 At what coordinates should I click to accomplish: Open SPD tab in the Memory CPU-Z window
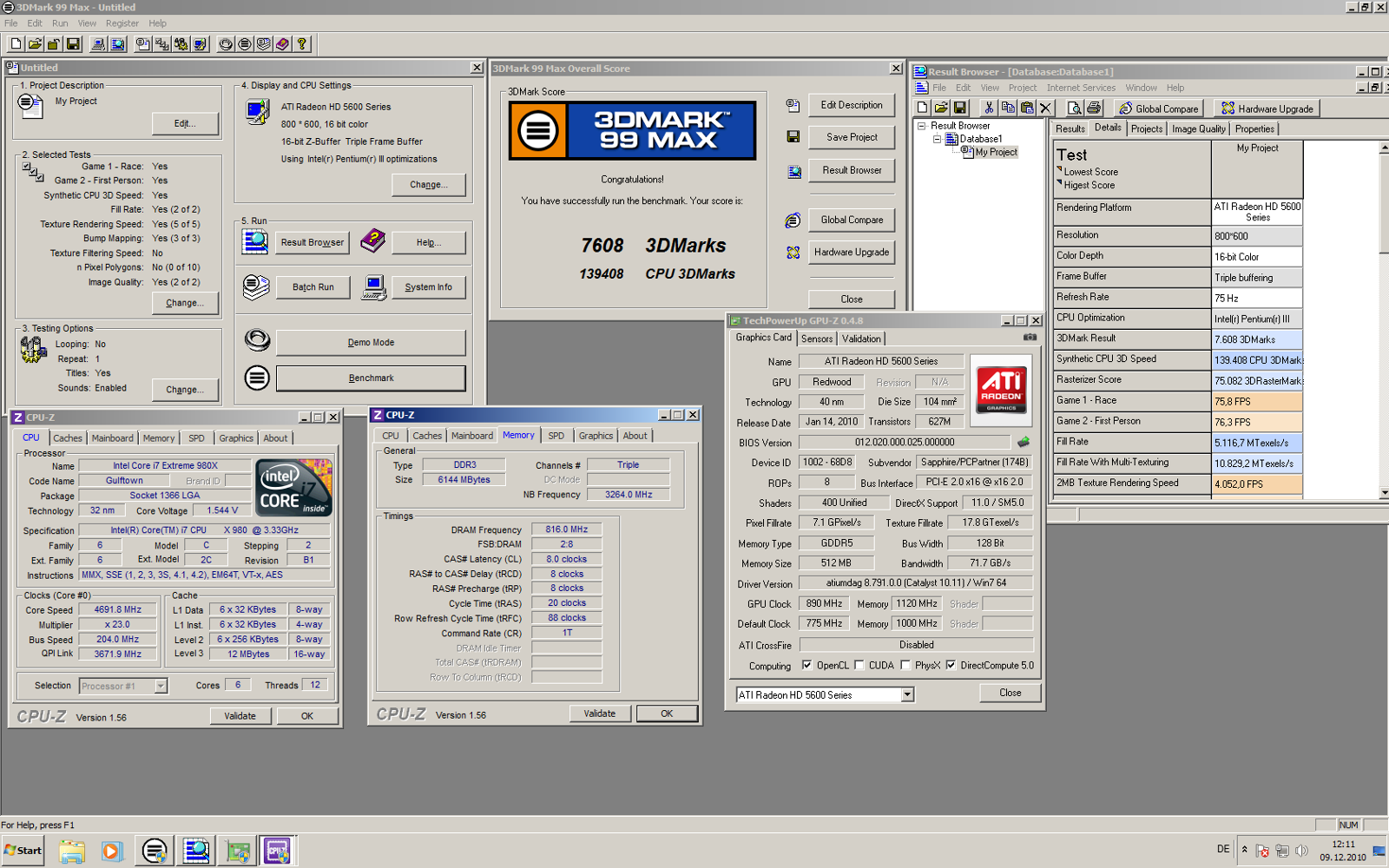coord(556,436)
